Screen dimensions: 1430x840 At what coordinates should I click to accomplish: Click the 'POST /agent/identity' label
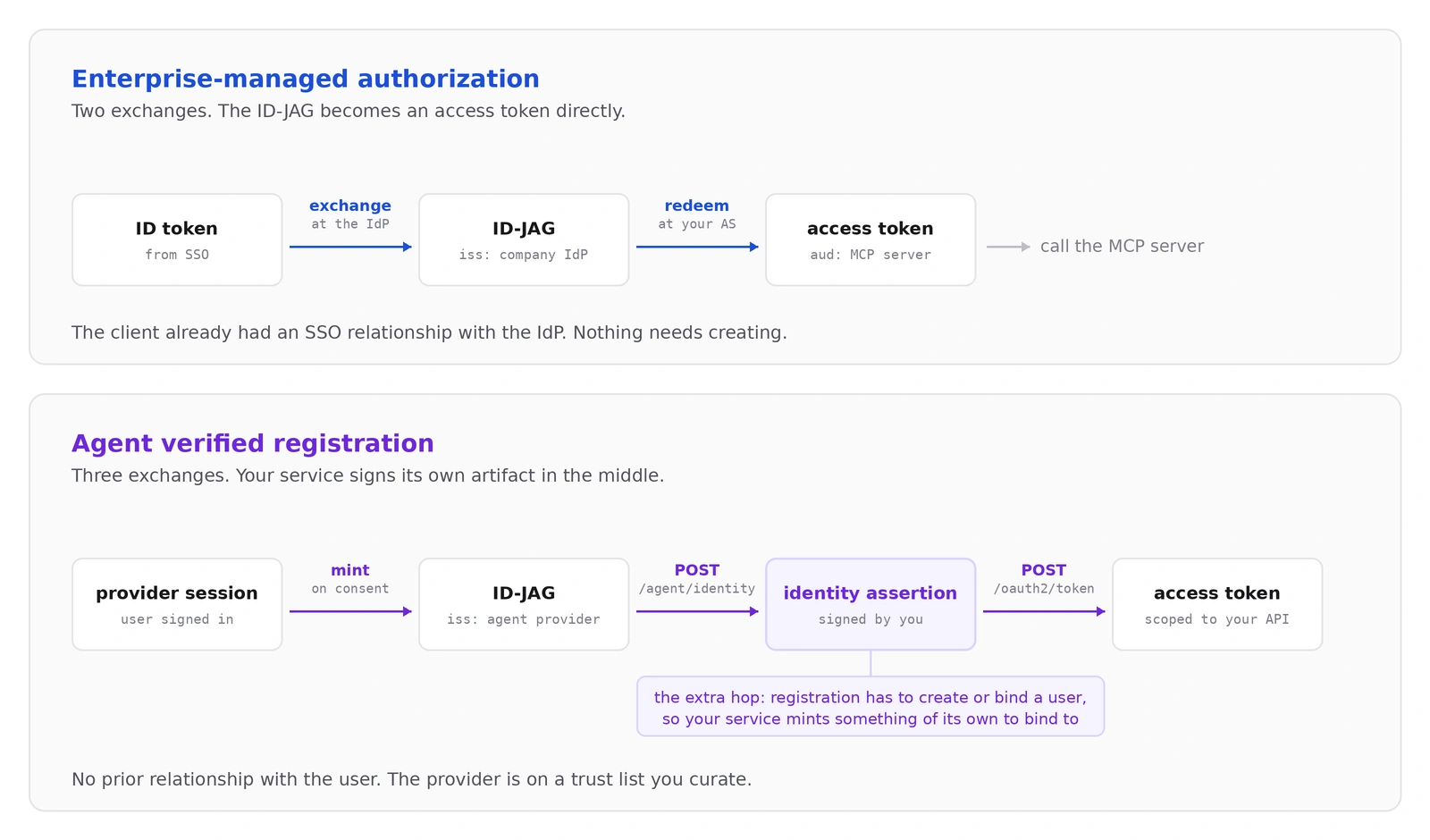(697, 579)
